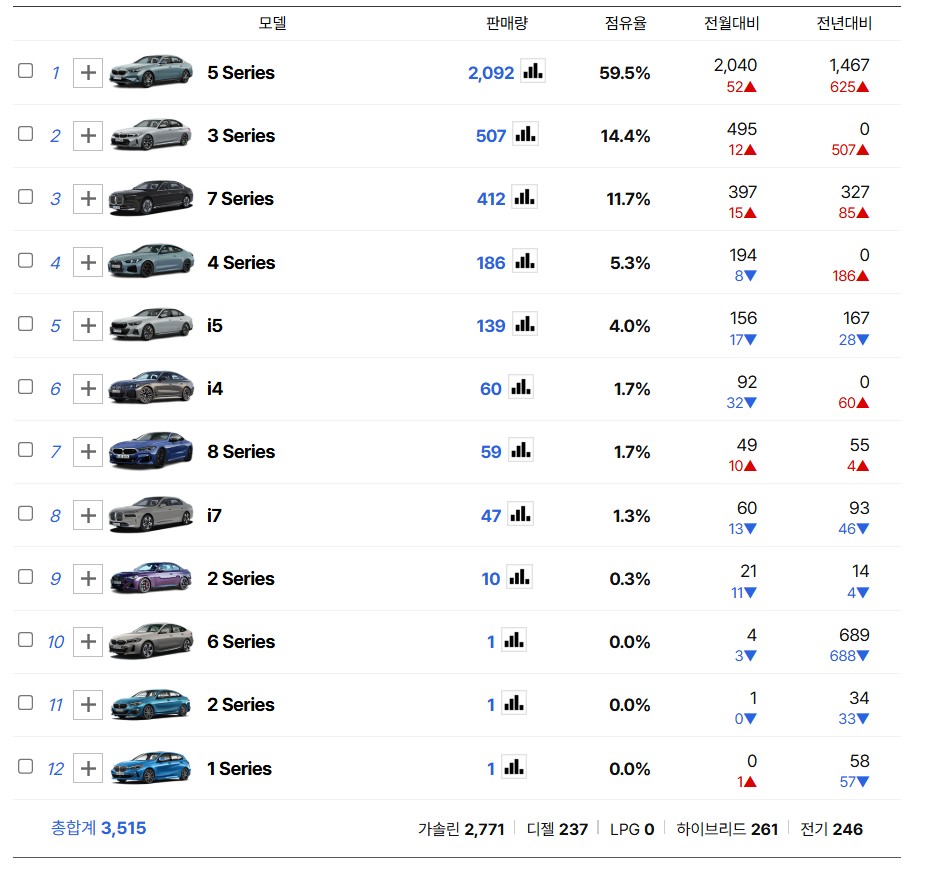Tick the checkbox for 3 Series
Viewport: 925px width, 870px height.
(25, 134)
